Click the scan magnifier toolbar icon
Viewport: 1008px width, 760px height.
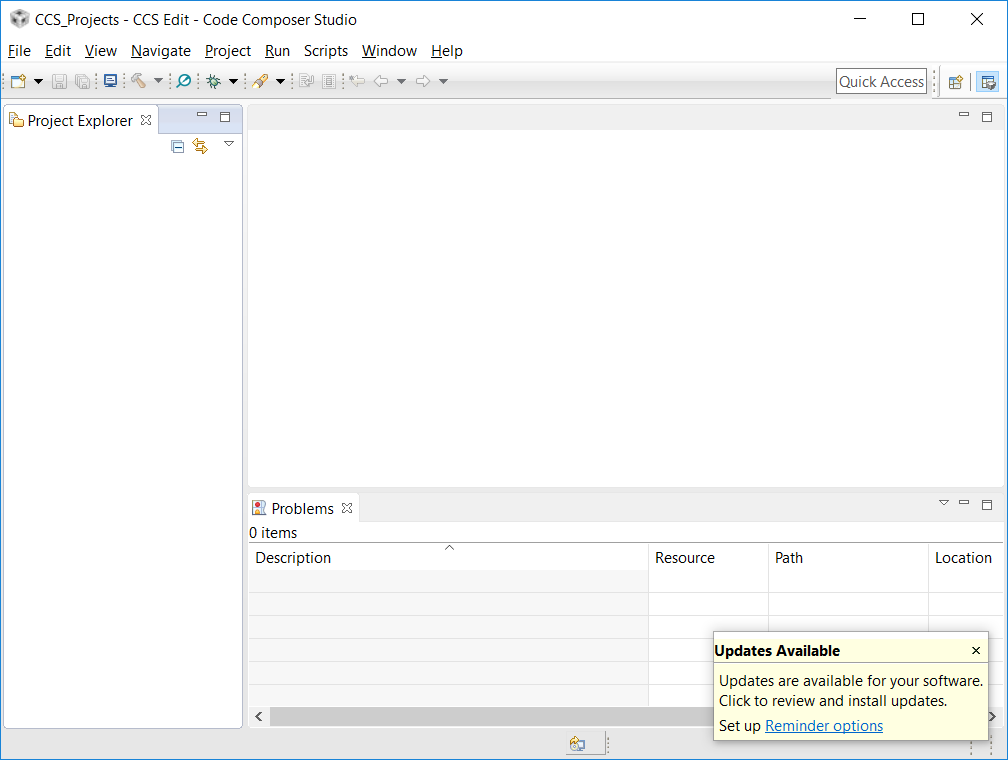(x=183, y=81)
